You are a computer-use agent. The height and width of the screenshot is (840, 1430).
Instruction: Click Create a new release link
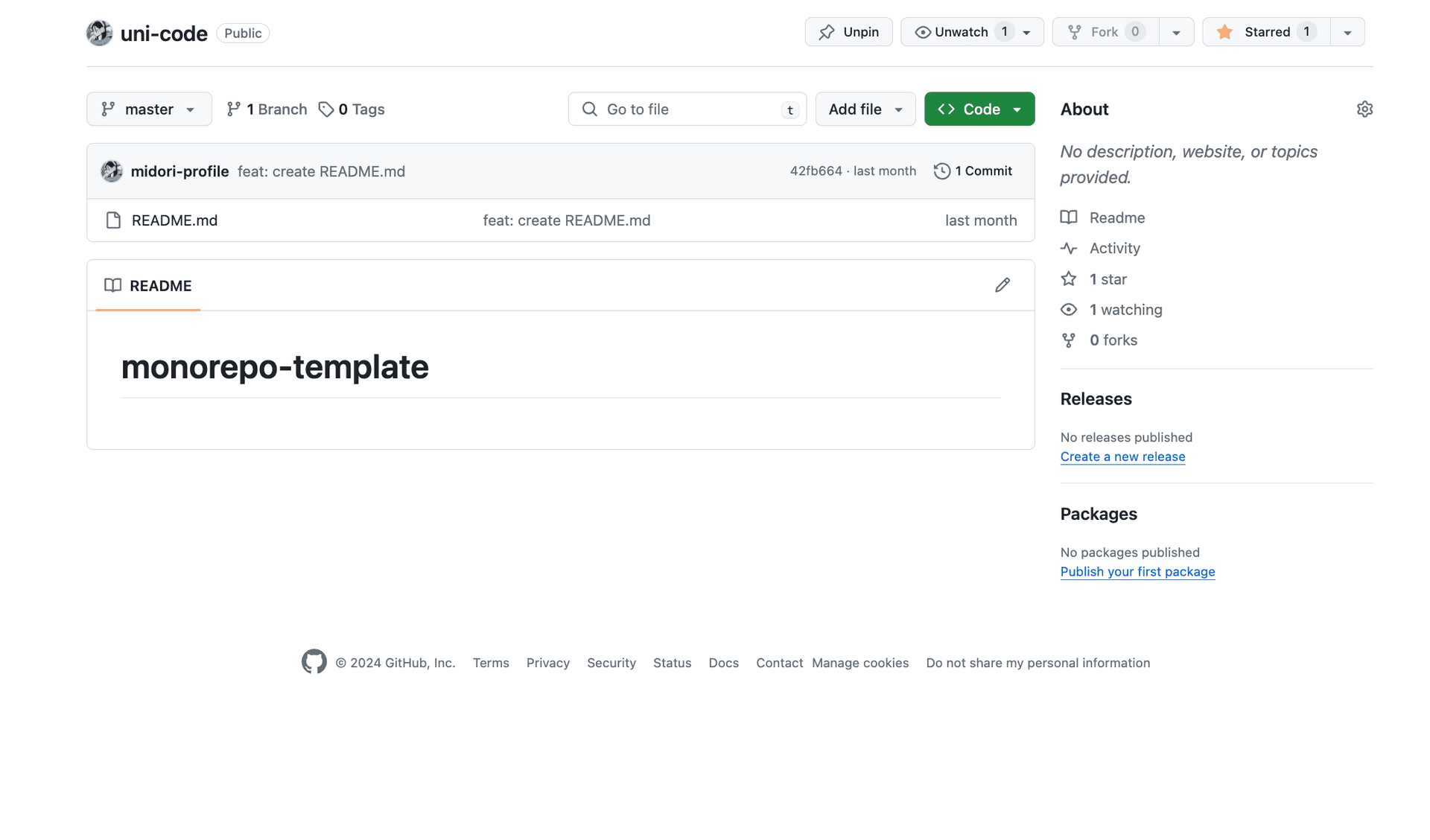tap(1122, 456)
